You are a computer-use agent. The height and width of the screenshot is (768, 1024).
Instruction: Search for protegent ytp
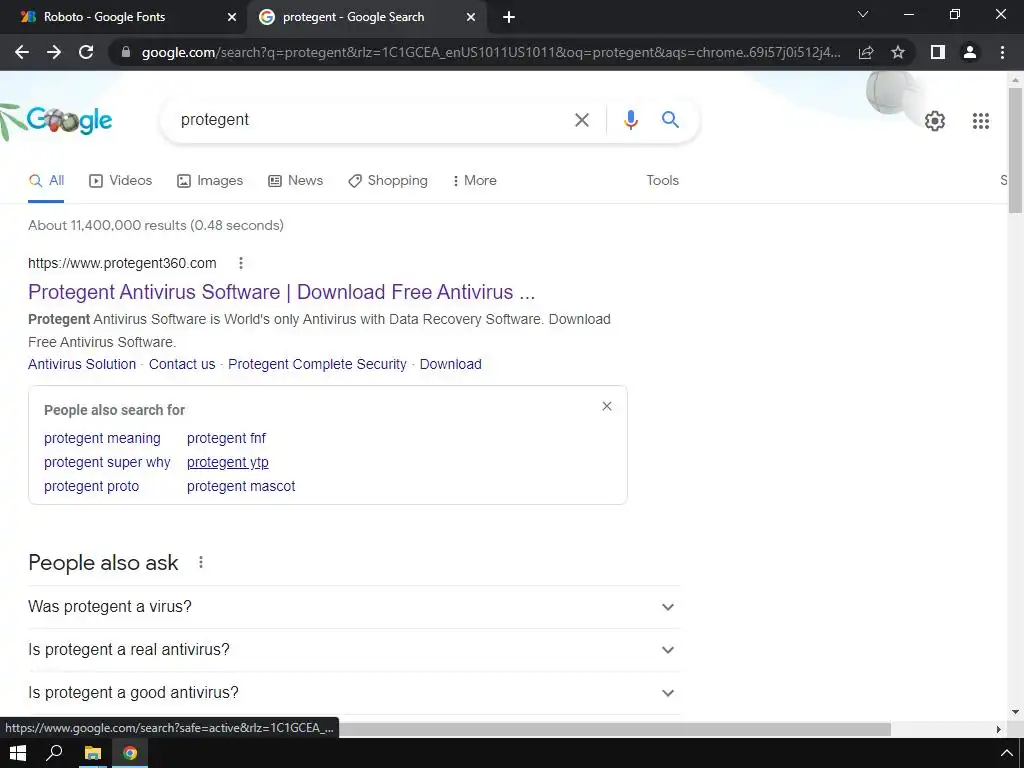[227, 462]
